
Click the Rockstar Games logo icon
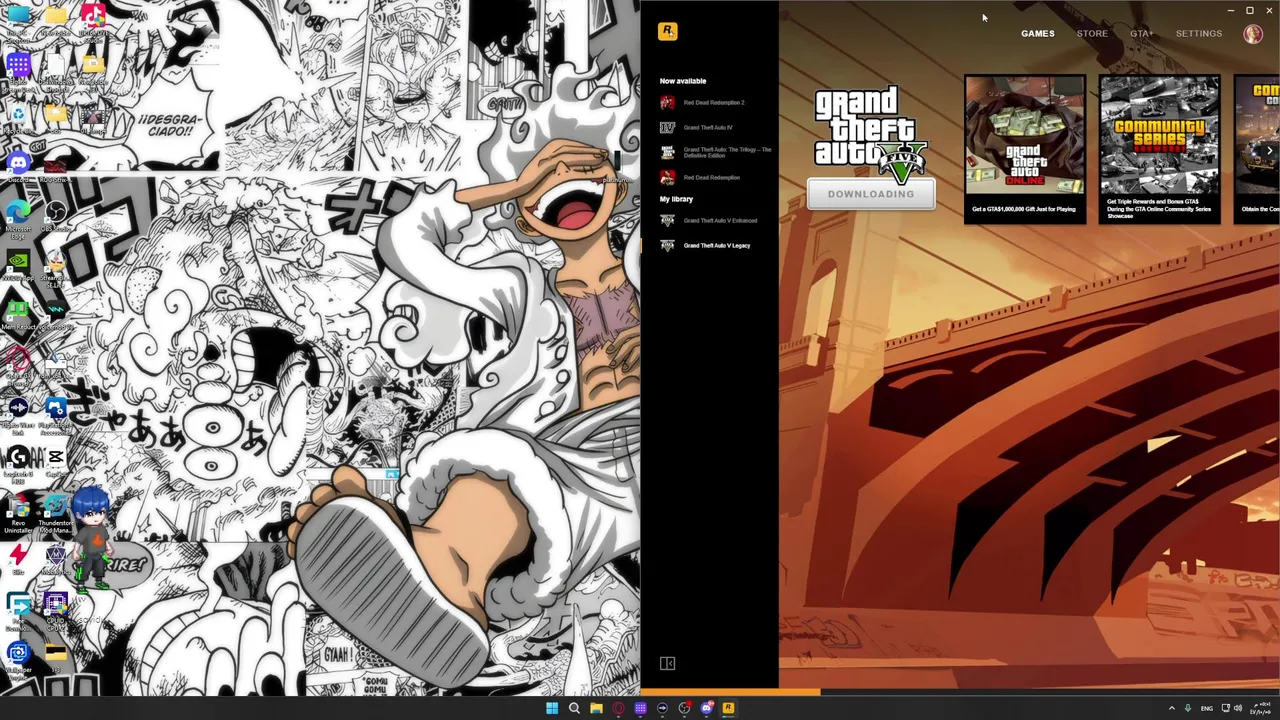click(x=668, y=31)
